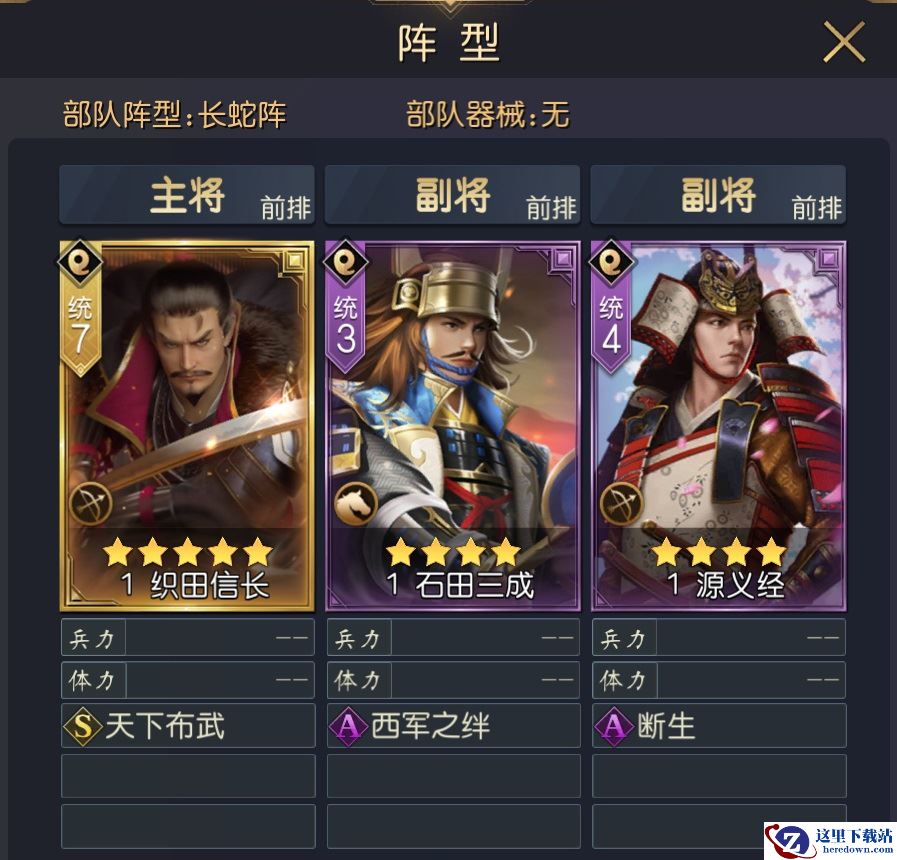Click the archer troop icon on 源义经 card
897x860 pixels.
point(621,504)
